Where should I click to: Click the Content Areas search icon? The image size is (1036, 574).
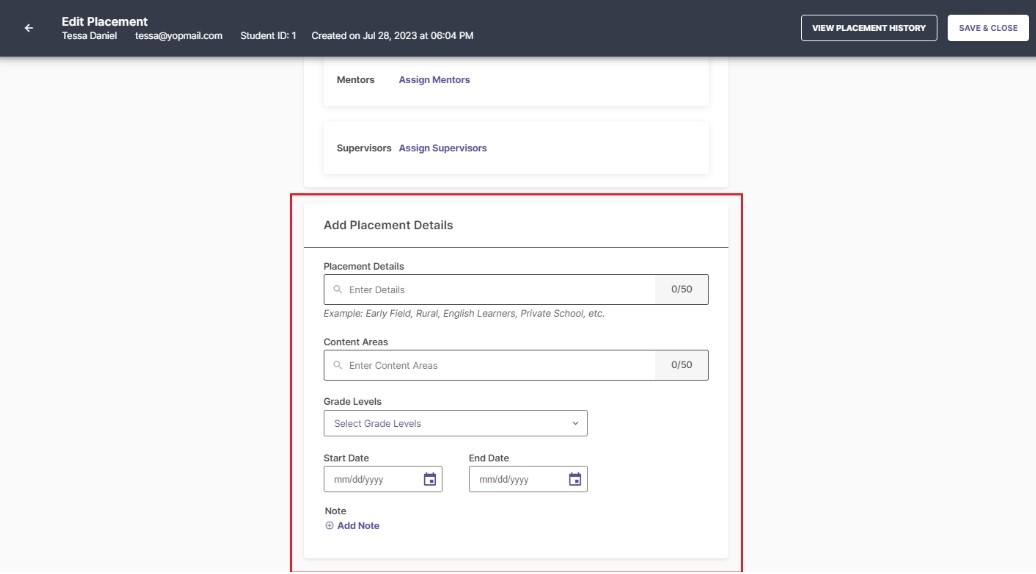pyautogui.click(x=338, y=366)
